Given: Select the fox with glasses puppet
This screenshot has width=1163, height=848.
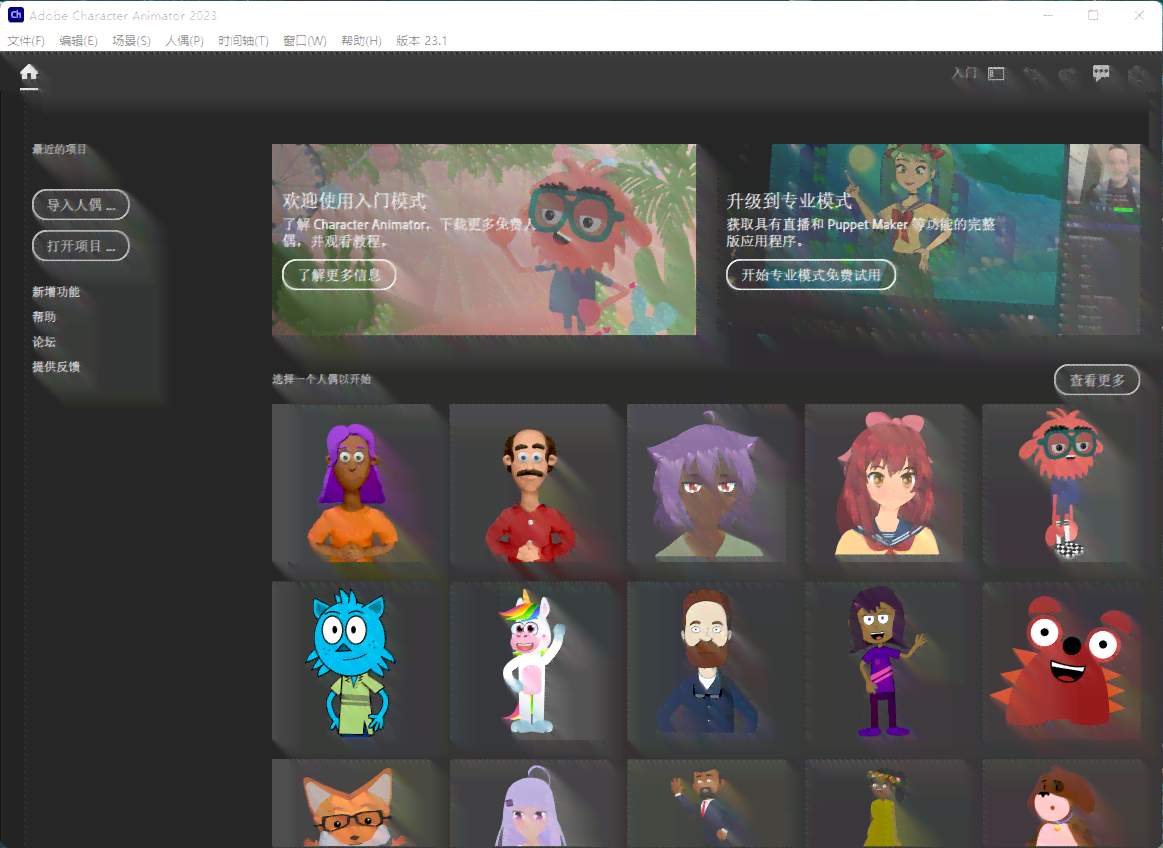Looking at the screenshot, I should (351, 803).
